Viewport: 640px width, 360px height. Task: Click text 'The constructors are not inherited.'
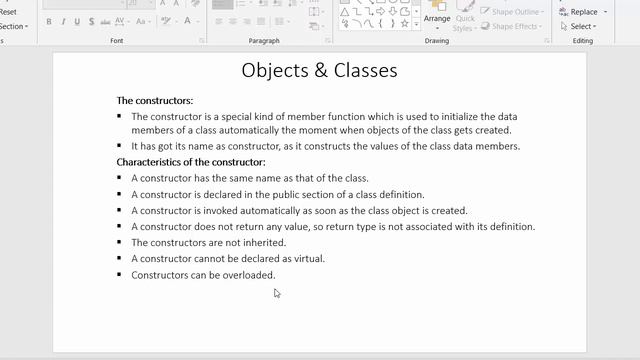pos(209,242)
